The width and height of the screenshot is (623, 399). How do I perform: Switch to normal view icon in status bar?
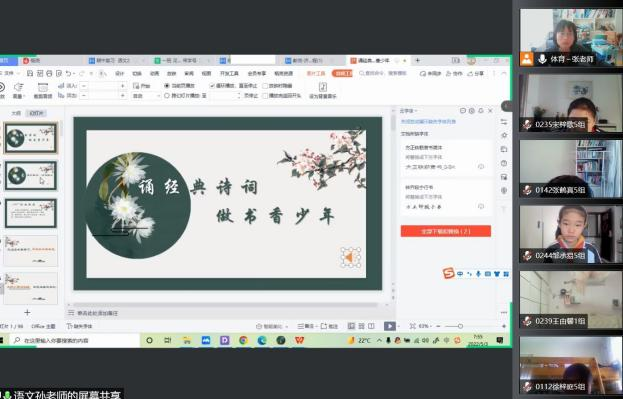click(351, 326)
